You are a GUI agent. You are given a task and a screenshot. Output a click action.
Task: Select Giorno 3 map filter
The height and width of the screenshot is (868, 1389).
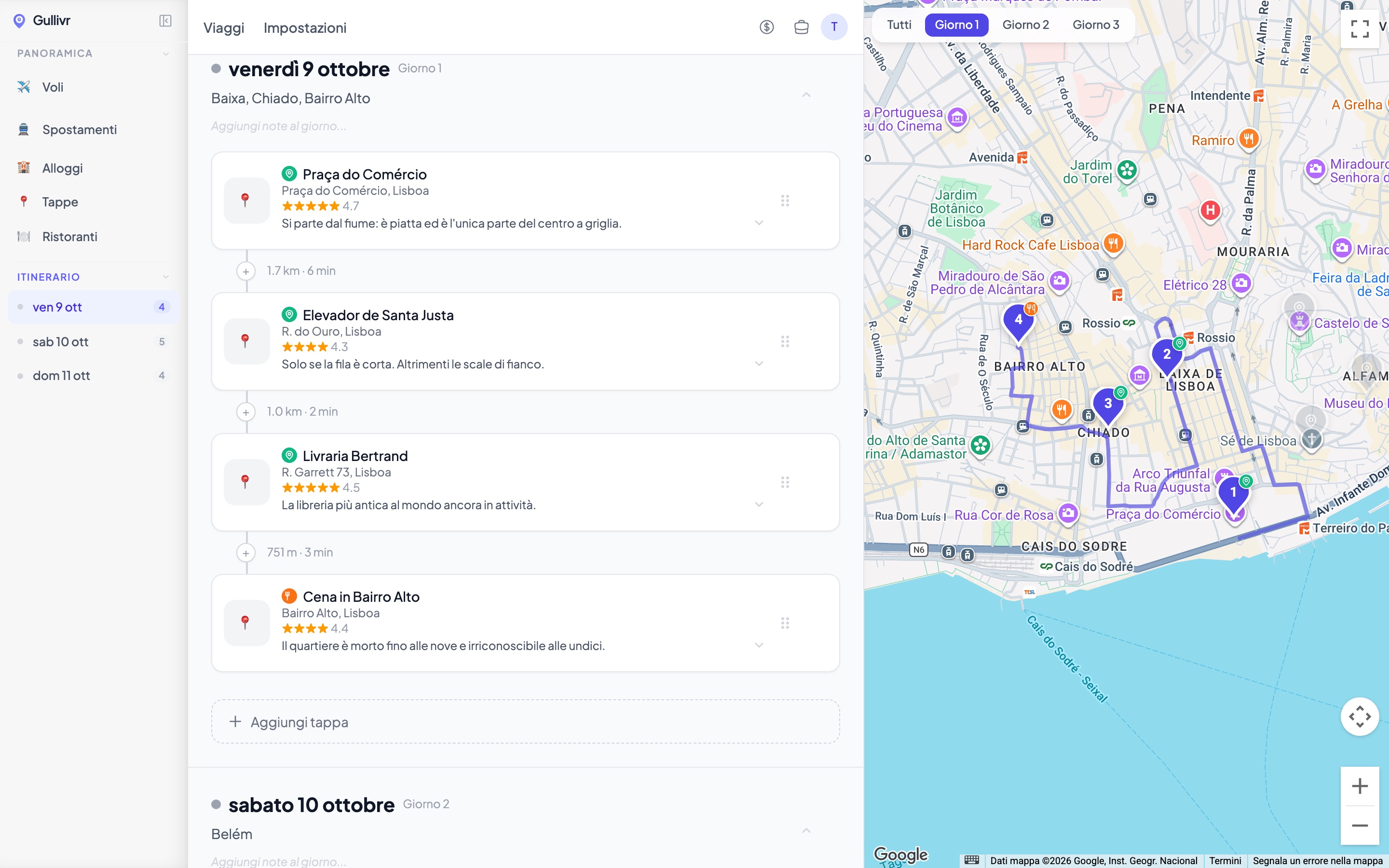pos(1096,25)
